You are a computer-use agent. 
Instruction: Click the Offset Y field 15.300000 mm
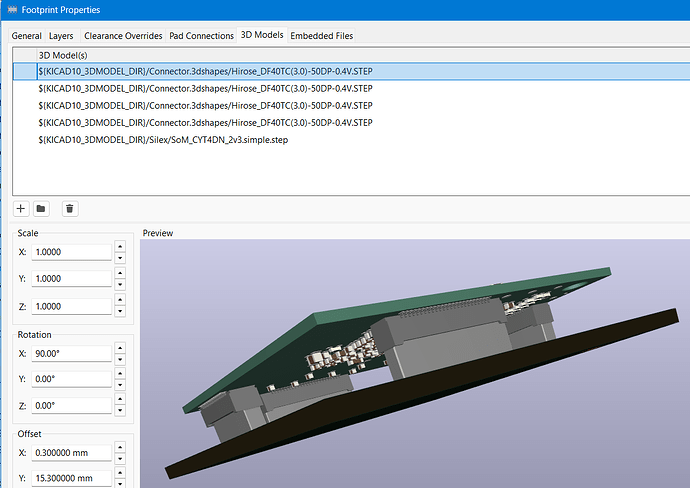(72, 478)
